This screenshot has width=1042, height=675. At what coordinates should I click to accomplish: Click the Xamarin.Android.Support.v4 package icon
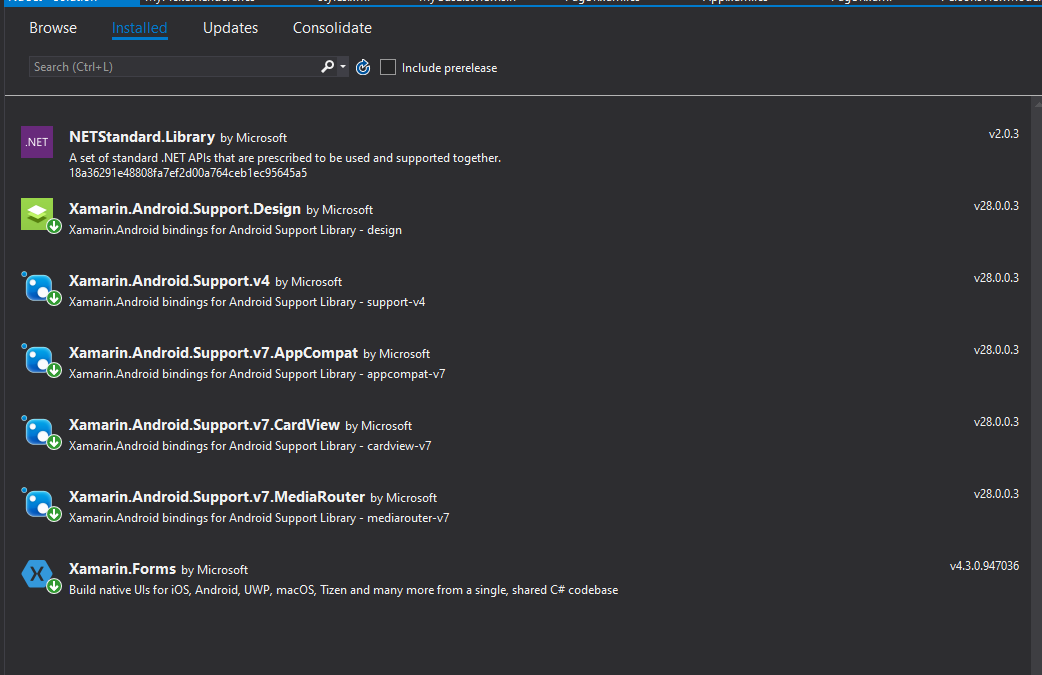(x=41, y=288)
